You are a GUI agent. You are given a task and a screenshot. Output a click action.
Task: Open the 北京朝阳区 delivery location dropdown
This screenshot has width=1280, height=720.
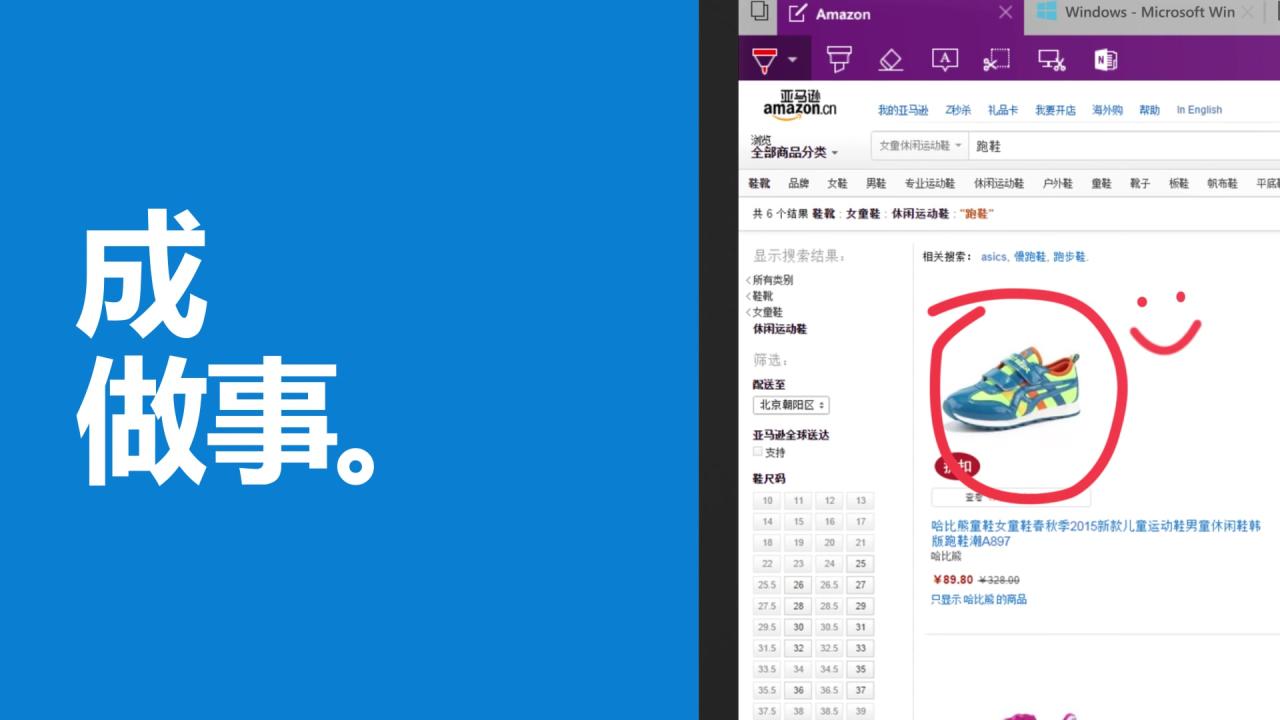[789, 405]
